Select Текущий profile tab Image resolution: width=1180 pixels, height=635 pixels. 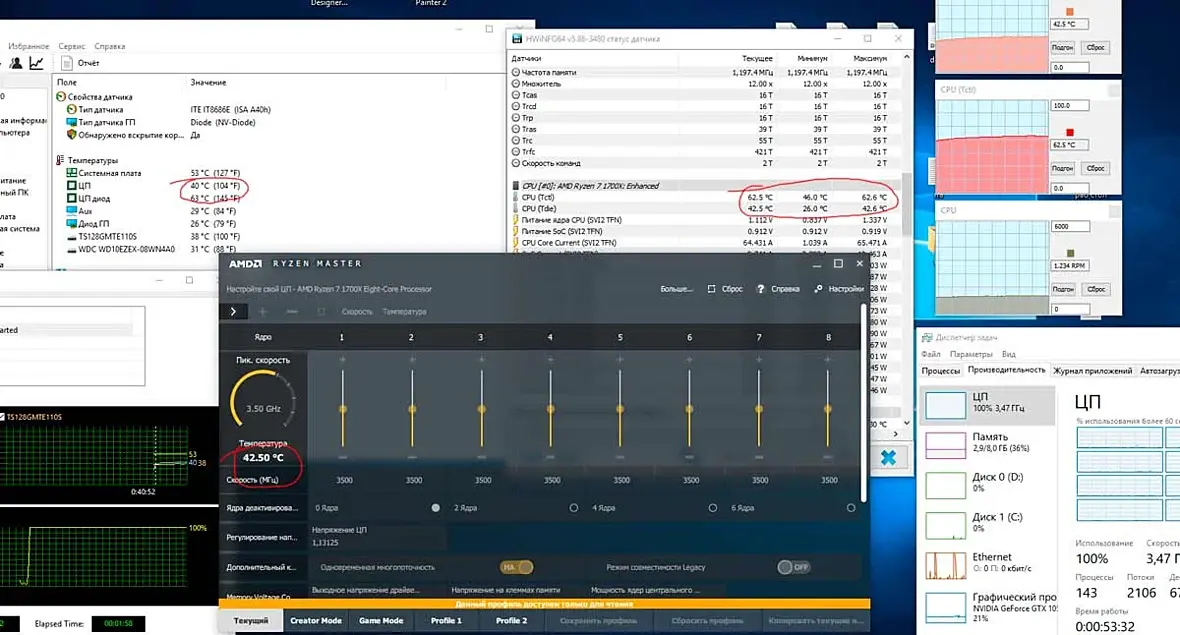coord(251,621)
